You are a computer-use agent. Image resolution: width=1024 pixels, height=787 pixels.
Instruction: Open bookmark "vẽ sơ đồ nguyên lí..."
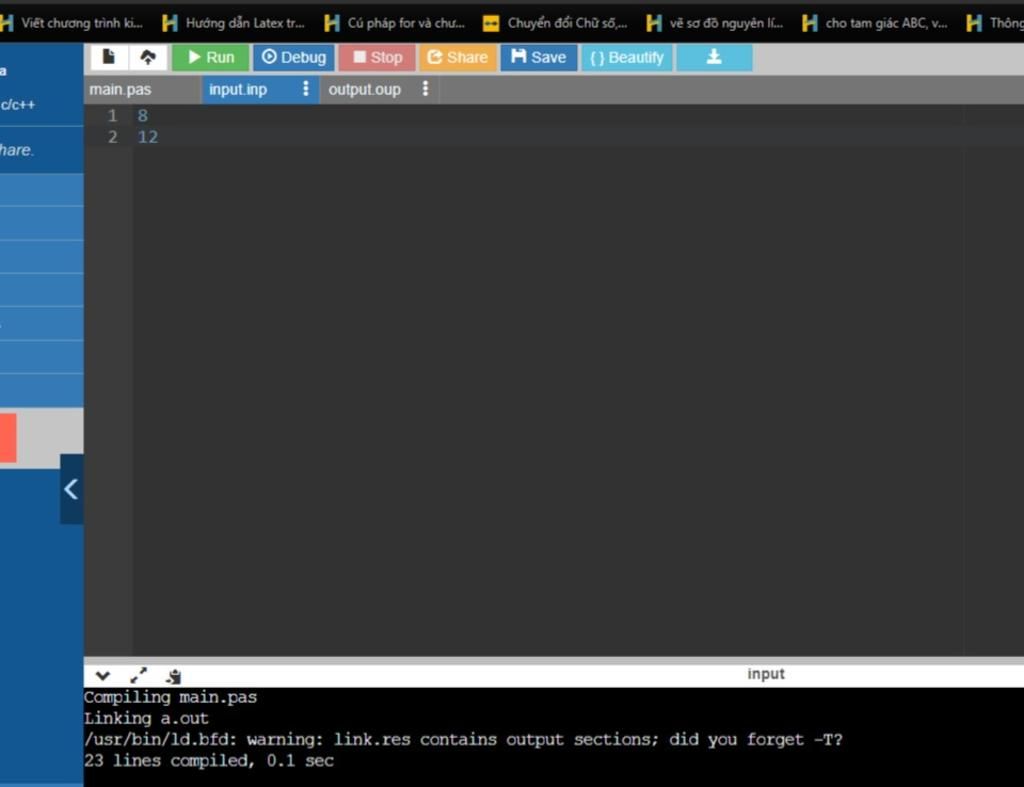(x=714, y=23)
